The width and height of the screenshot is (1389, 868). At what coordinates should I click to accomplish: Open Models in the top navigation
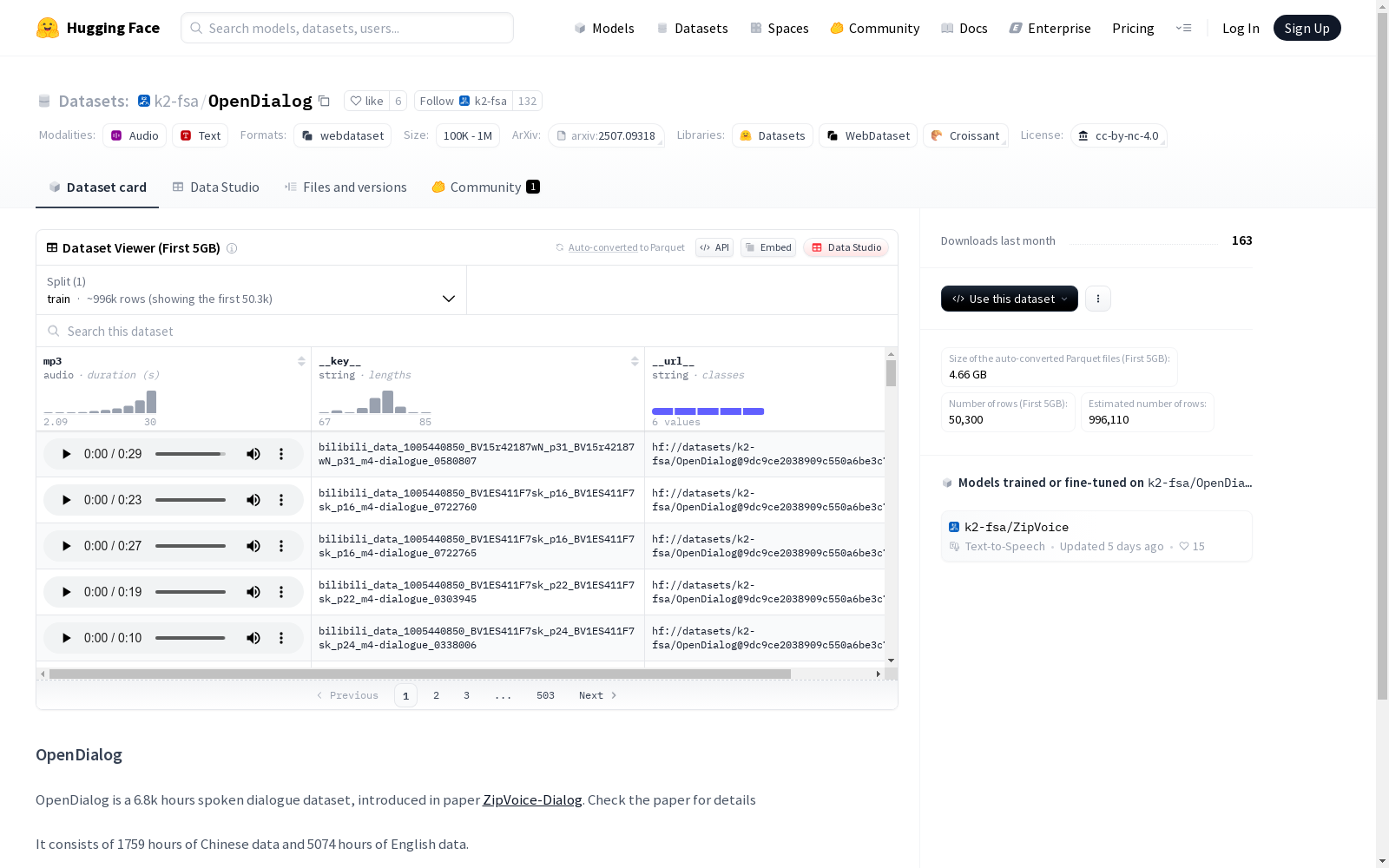tap(604, 28)
